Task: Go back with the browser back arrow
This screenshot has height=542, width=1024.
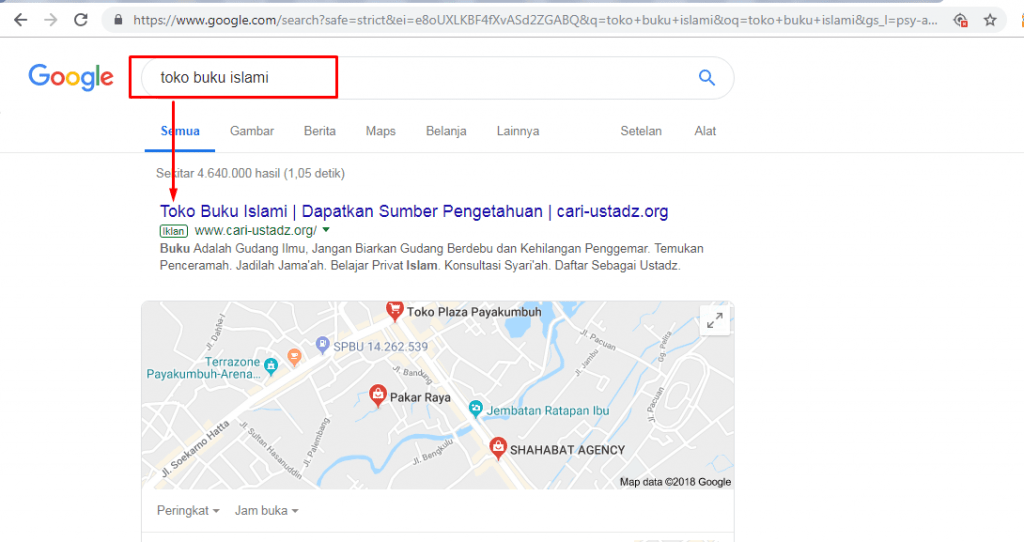Action: click(20, 20)
